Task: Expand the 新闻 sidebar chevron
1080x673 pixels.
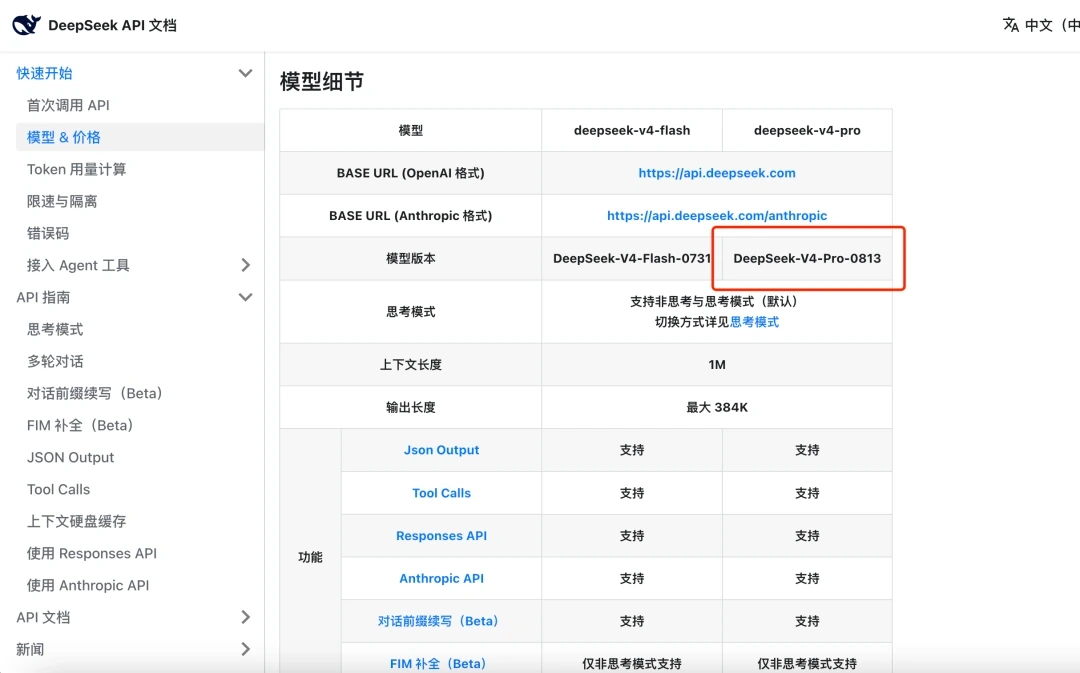Action: coord(245,649)
